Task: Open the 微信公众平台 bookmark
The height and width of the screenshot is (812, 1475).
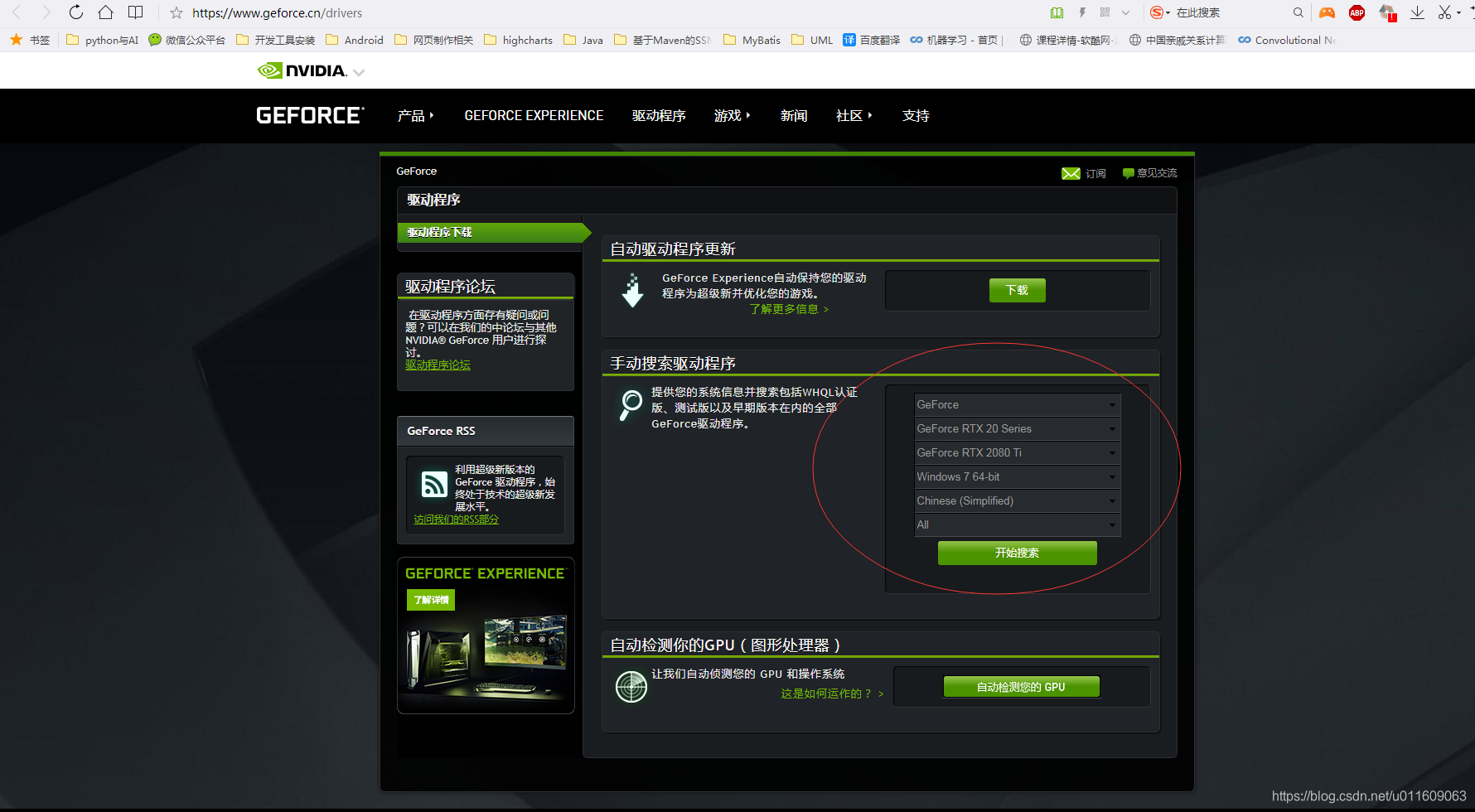Action: coord(186,40)
